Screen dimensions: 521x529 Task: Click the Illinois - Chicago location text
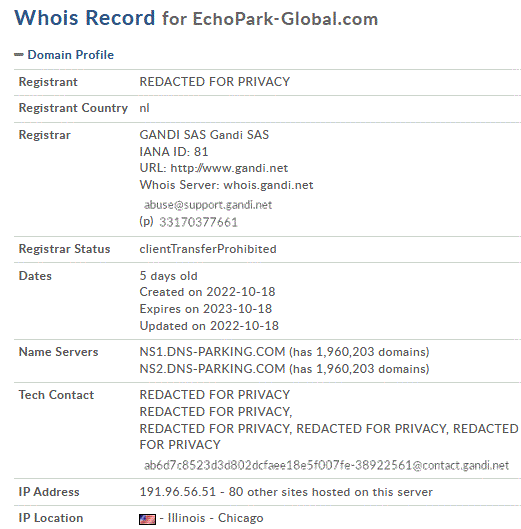215,518
